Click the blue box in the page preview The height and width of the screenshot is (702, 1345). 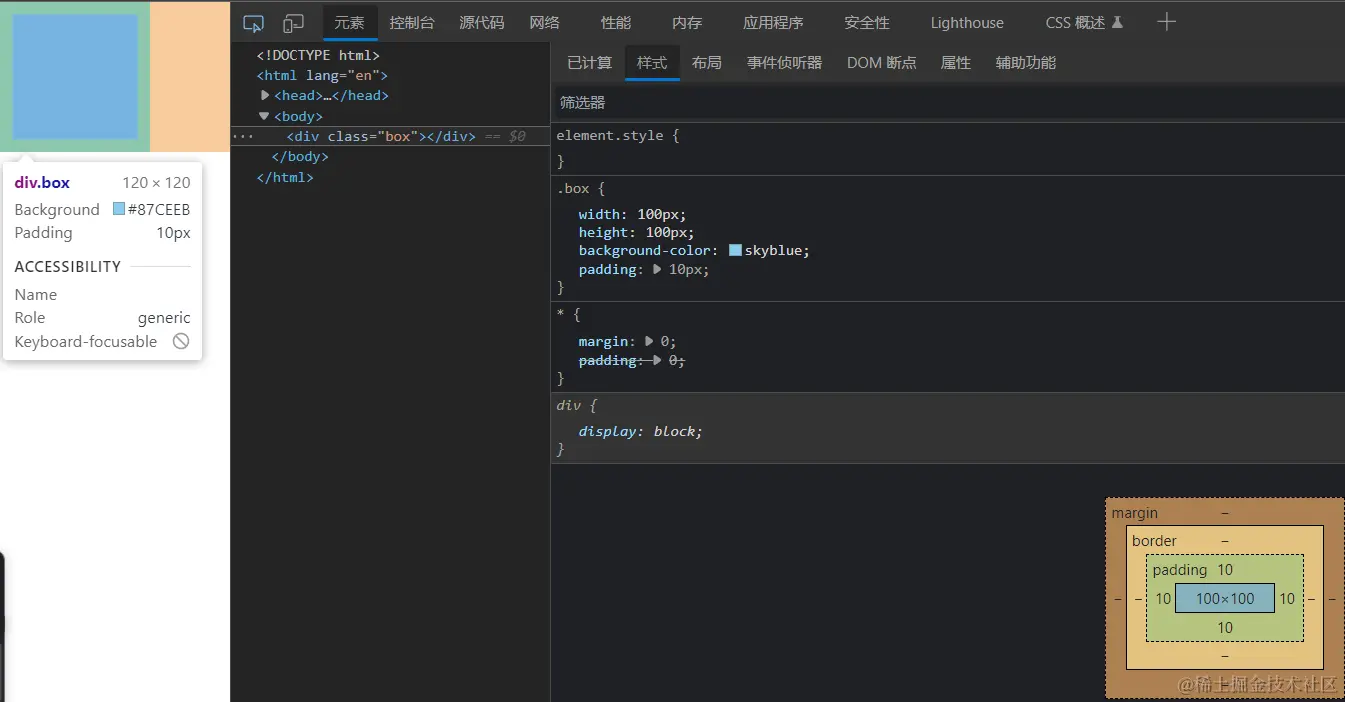click(x=75, y=76)
